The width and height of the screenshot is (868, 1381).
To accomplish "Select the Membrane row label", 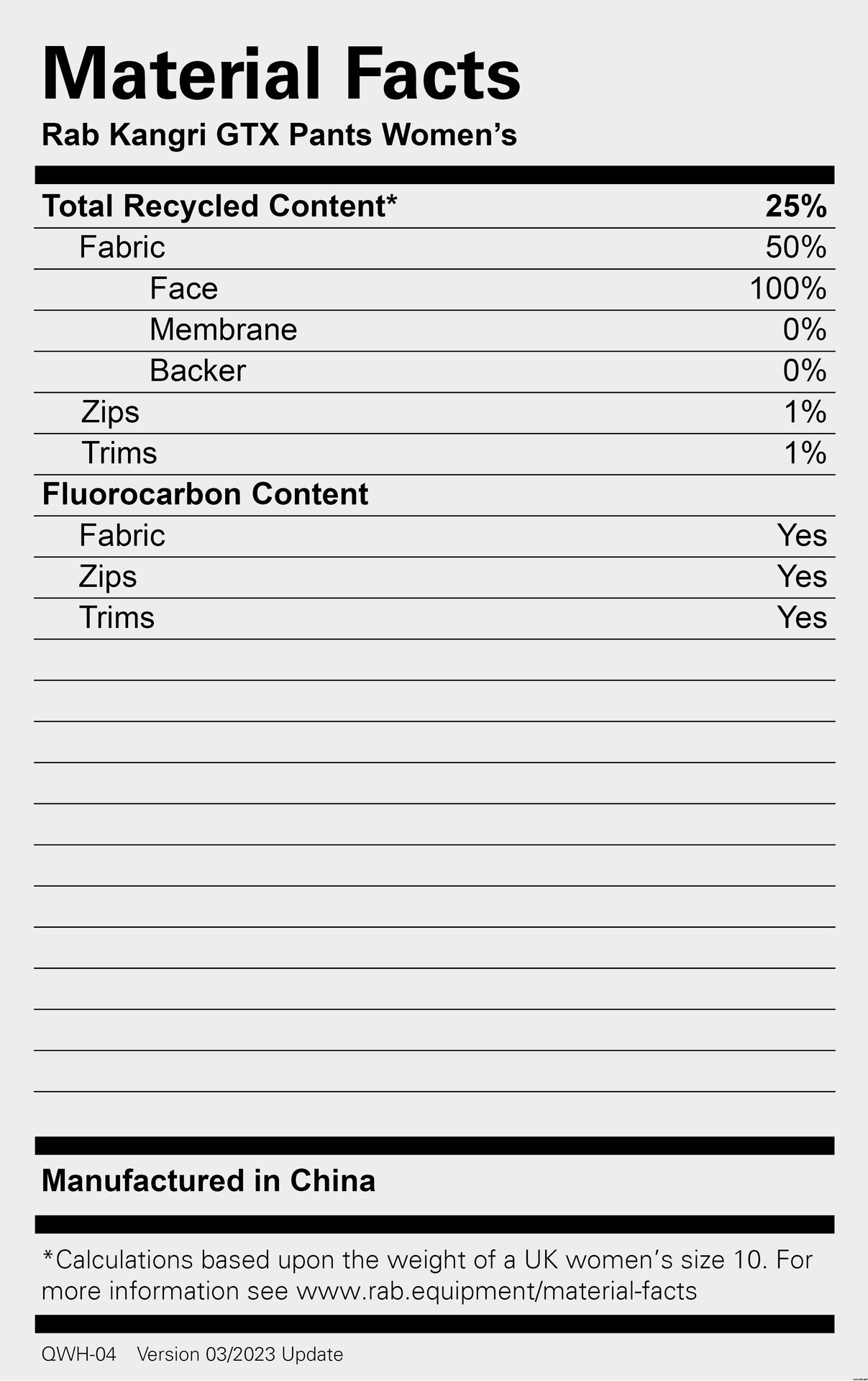I will pyautogui.click(x=223, y=329).
